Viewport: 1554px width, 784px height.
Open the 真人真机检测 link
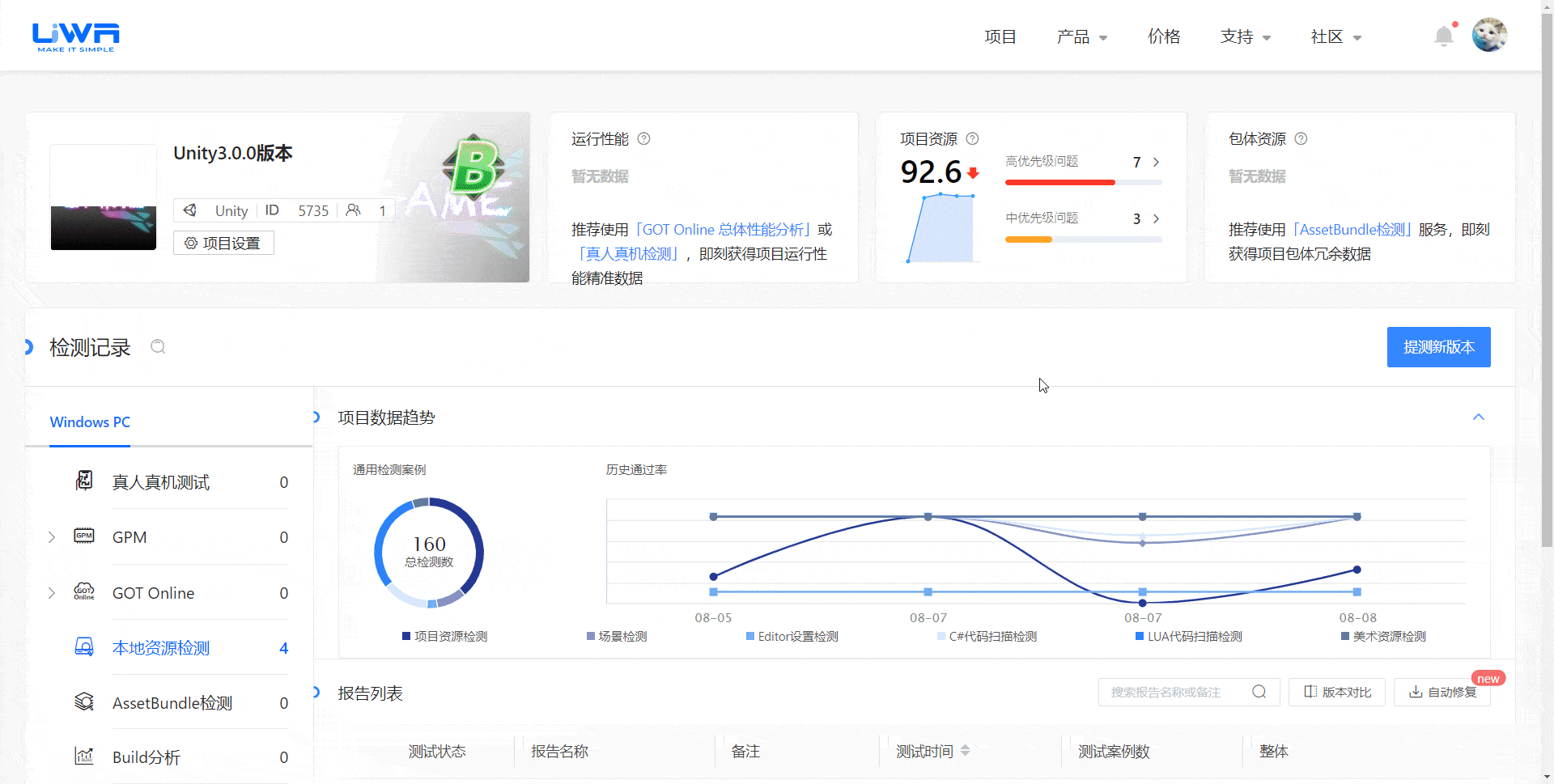(627, 253)
